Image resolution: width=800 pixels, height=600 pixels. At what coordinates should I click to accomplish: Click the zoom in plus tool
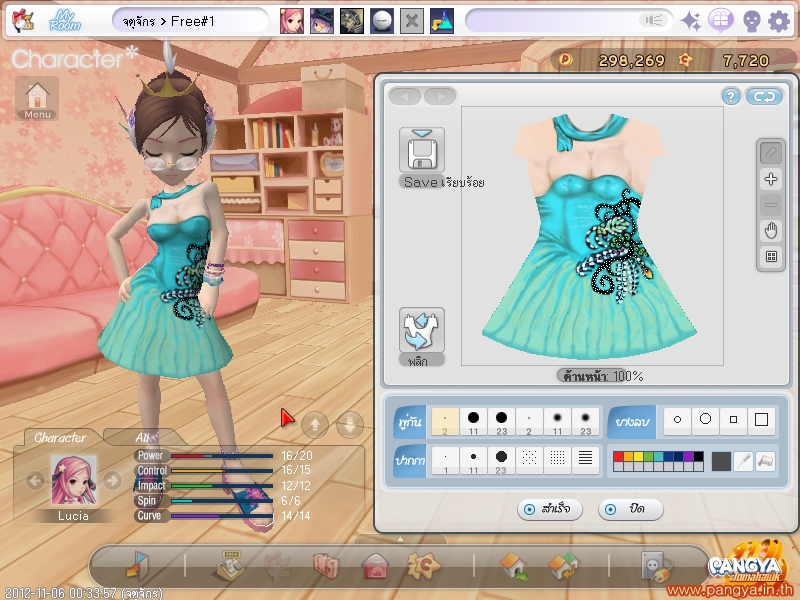pos(771,179)
